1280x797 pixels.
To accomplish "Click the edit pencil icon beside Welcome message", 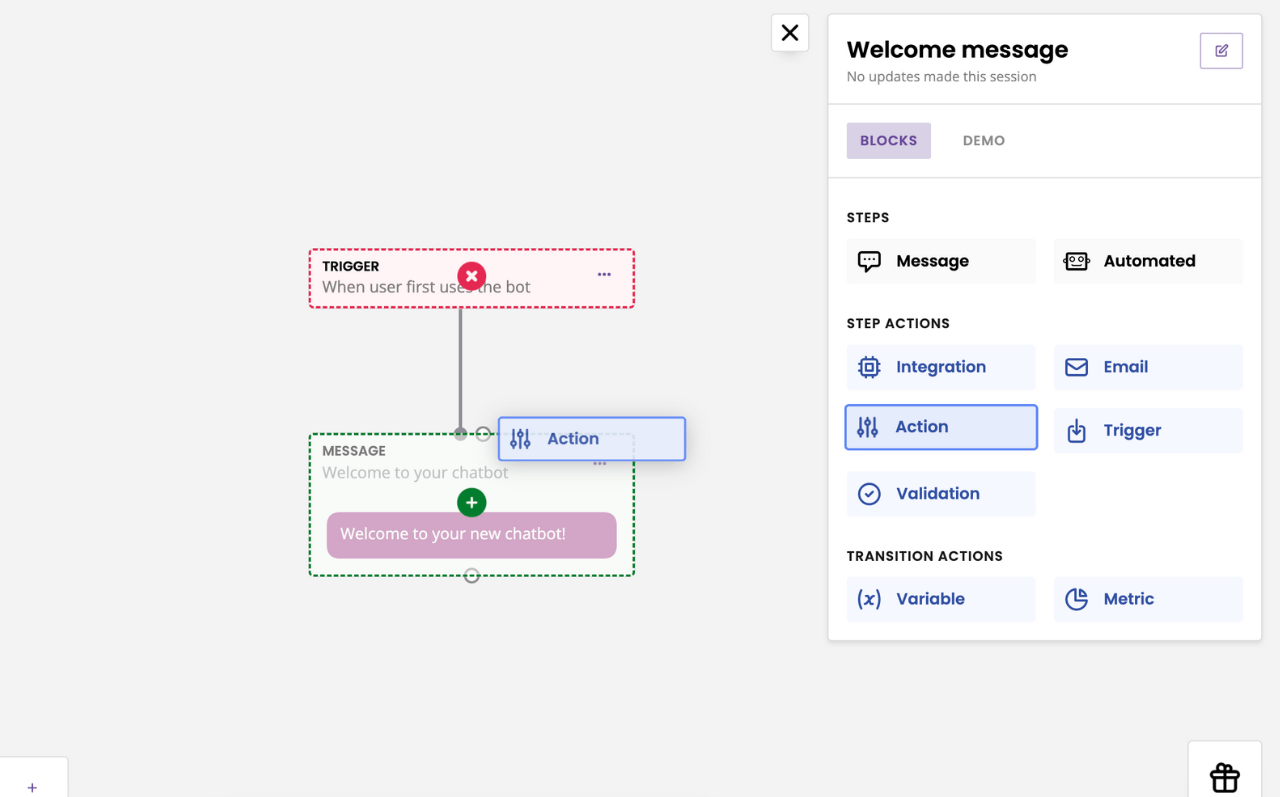I will (x=1221, y=51).
